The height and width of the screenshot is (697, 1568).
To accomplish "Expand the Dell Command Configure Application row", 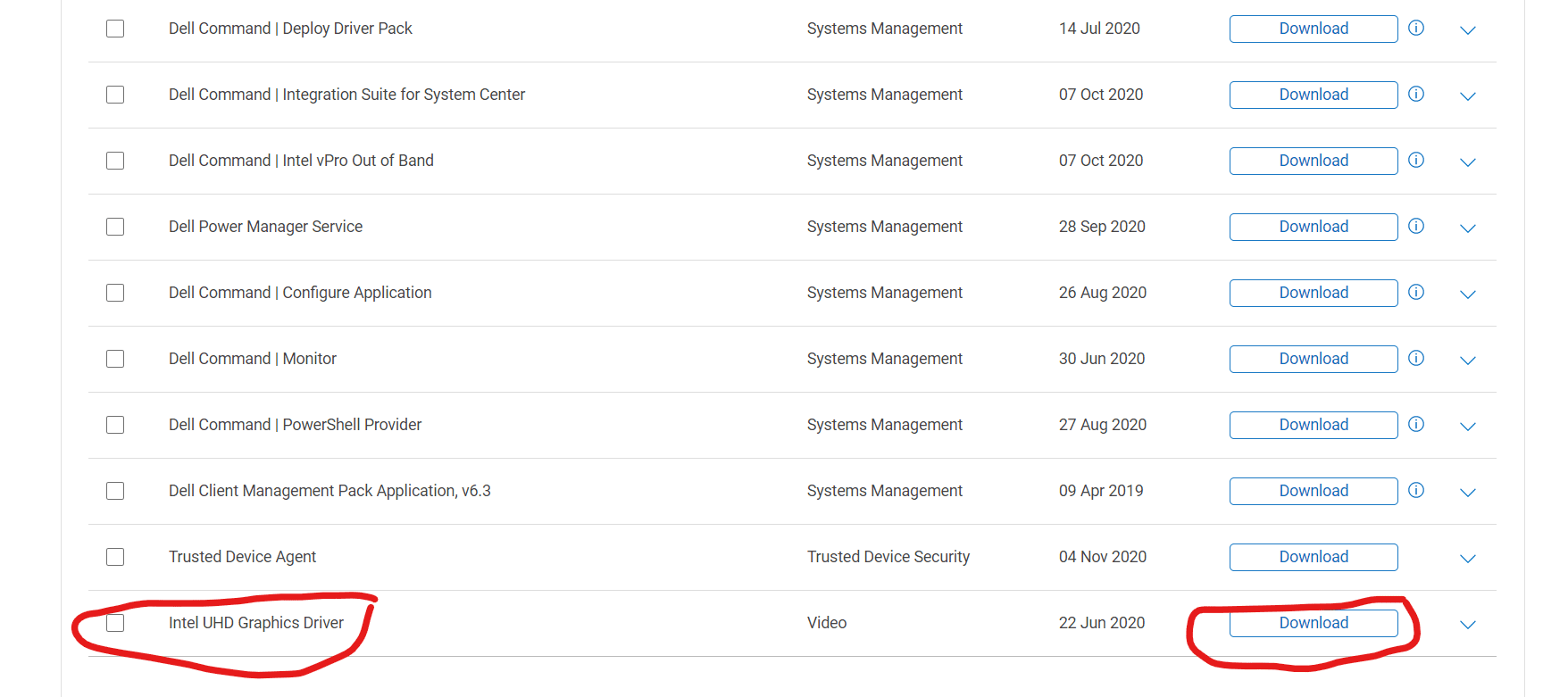I will [1467, 294].
